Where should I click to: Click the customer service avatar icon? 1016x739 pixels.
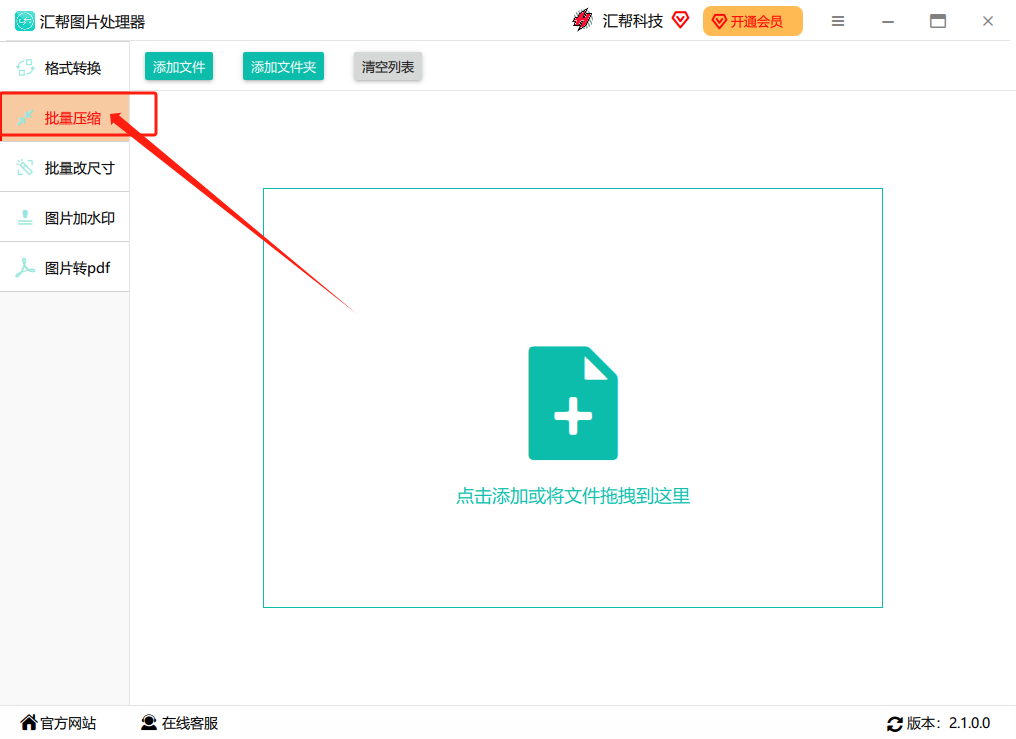tap(149, 722)
